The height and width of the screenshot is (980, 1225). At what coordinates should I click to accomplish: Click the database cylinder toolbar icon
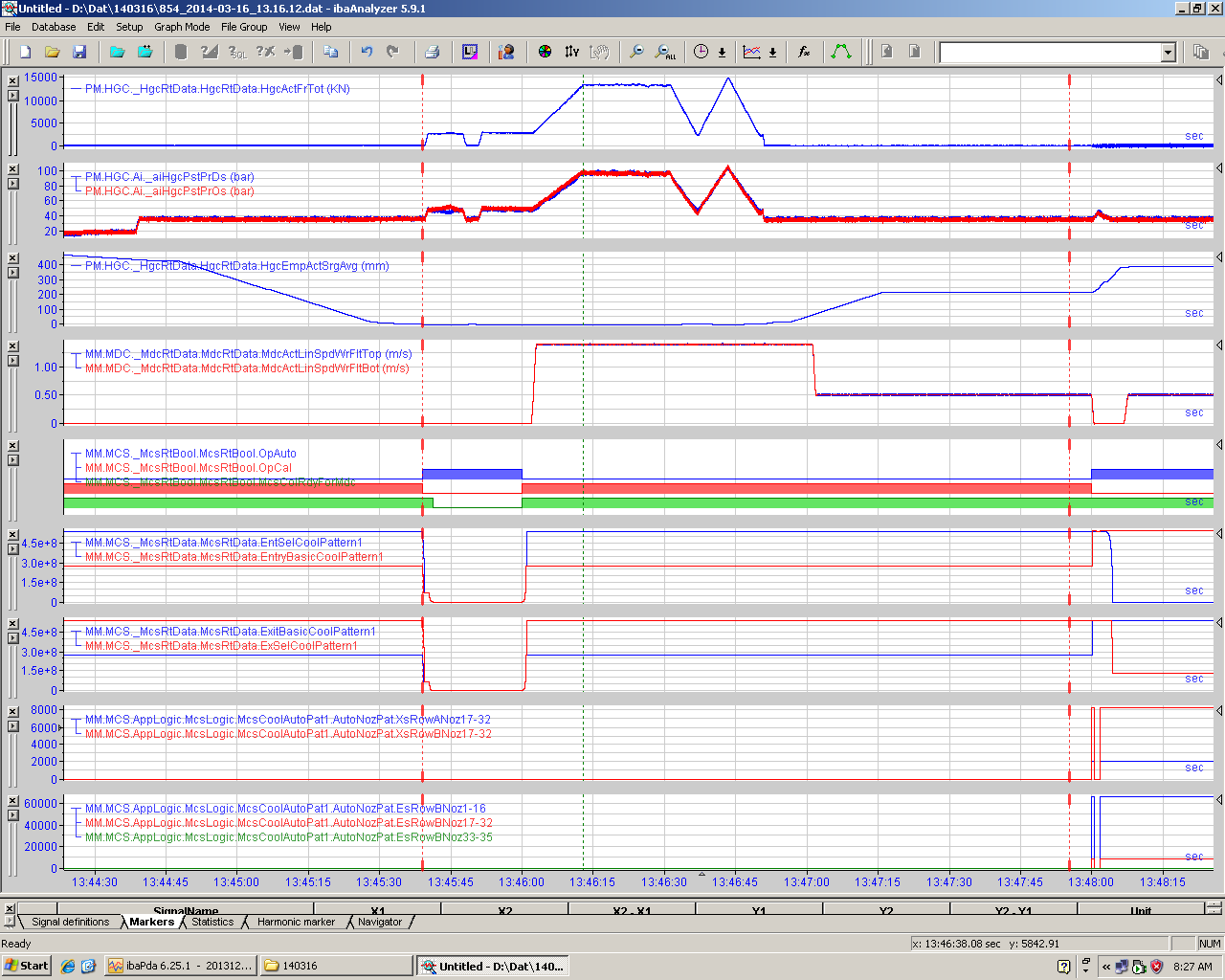[x=180, y=52]
